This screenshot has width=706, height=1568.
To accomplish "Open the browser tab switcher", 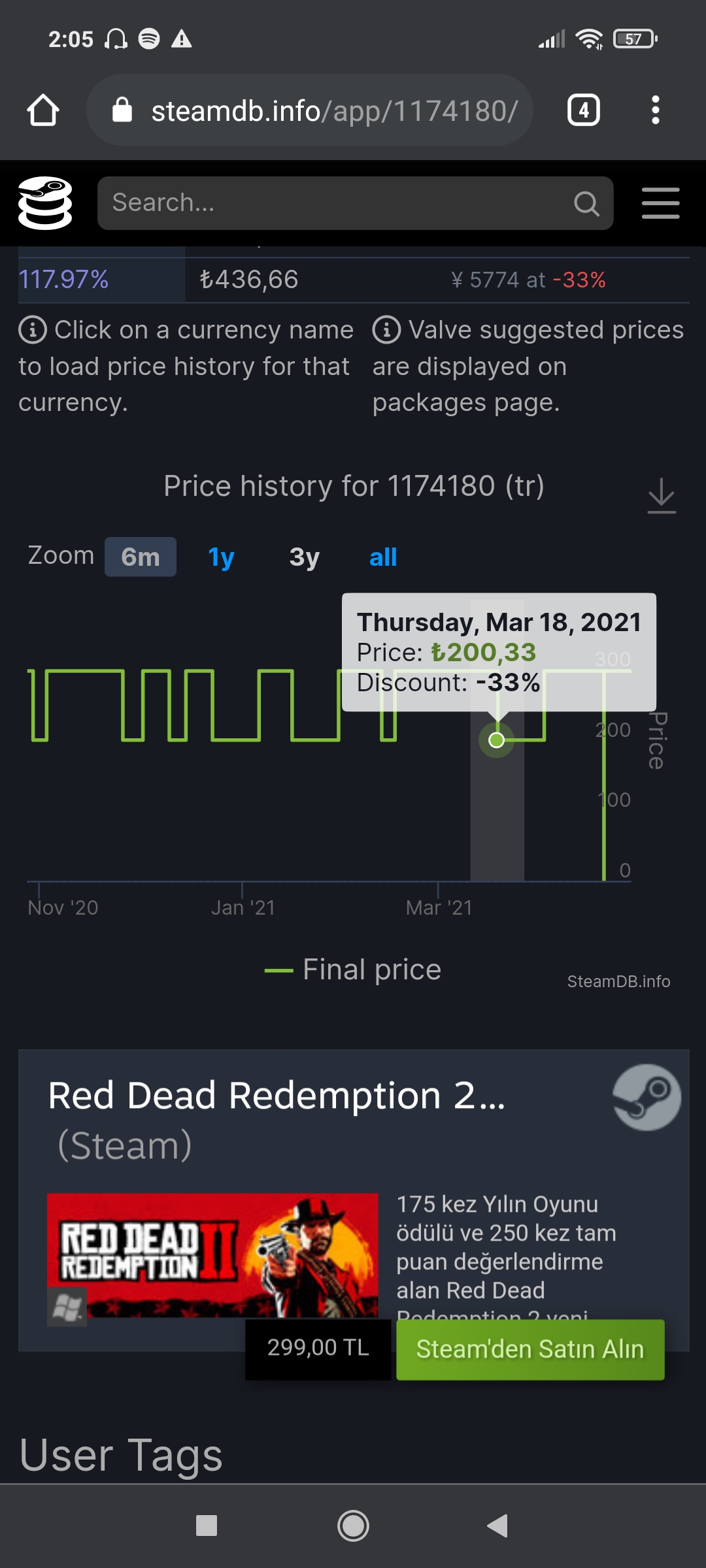I will (x=583, y=110).
